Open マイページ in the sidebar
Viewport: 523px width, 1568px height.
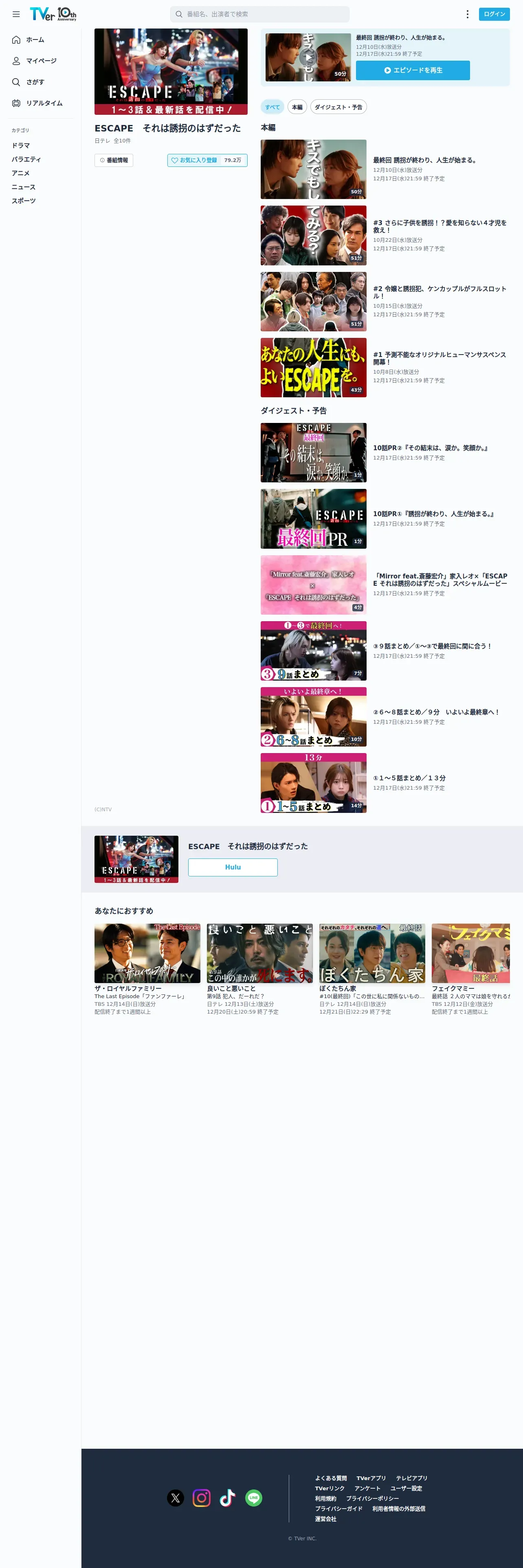click(x=41, y=61)
